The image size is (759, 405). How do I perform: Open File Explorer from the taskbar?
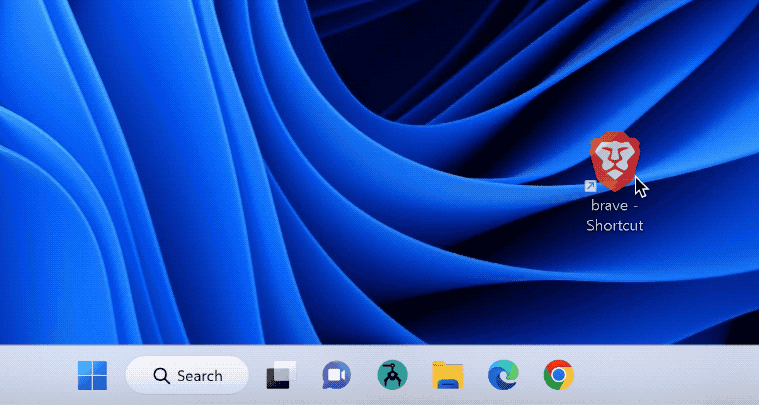(x=448, y=375)
